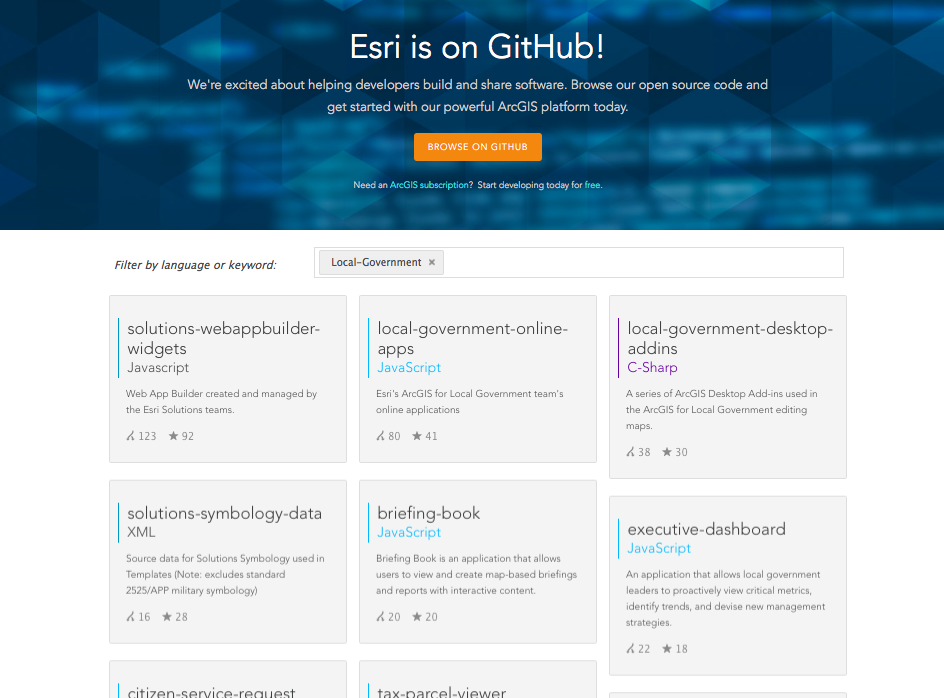Viewport: 944px width, 698px height.
Task: Click the 'Javascript' label under solutions-webappbuilder-widgets
Action: point(158,367)
